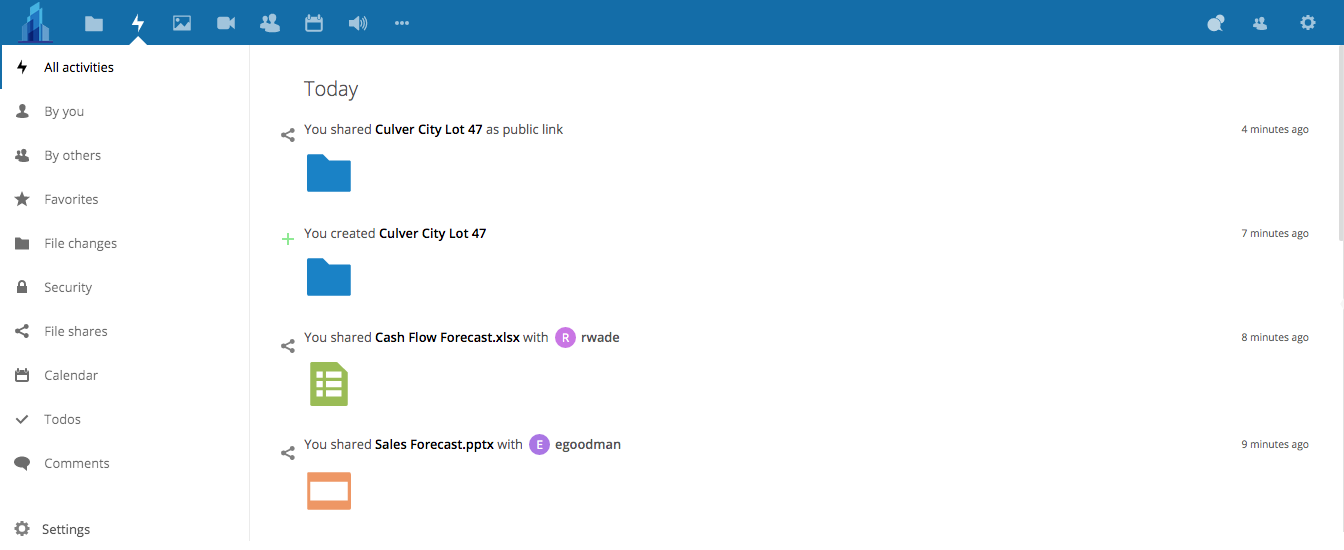
Task: Click the Nextcloud logo in top-left corner
Action: (x=36, y=22)
